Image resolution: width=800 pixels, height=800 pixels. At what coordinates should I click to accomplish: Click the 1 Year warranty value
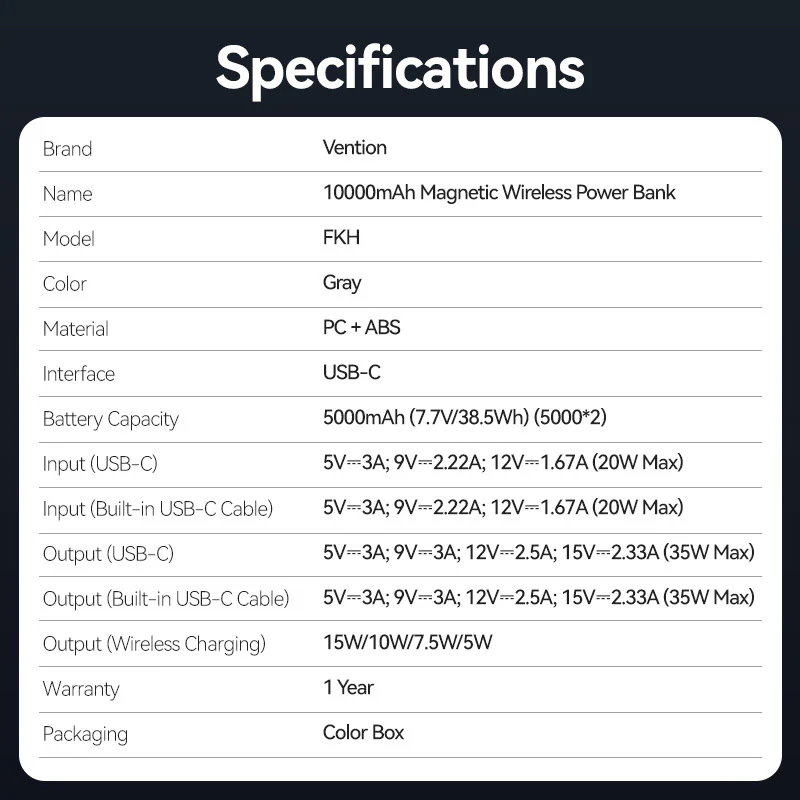pyautogui.click(x=348, y=688)
